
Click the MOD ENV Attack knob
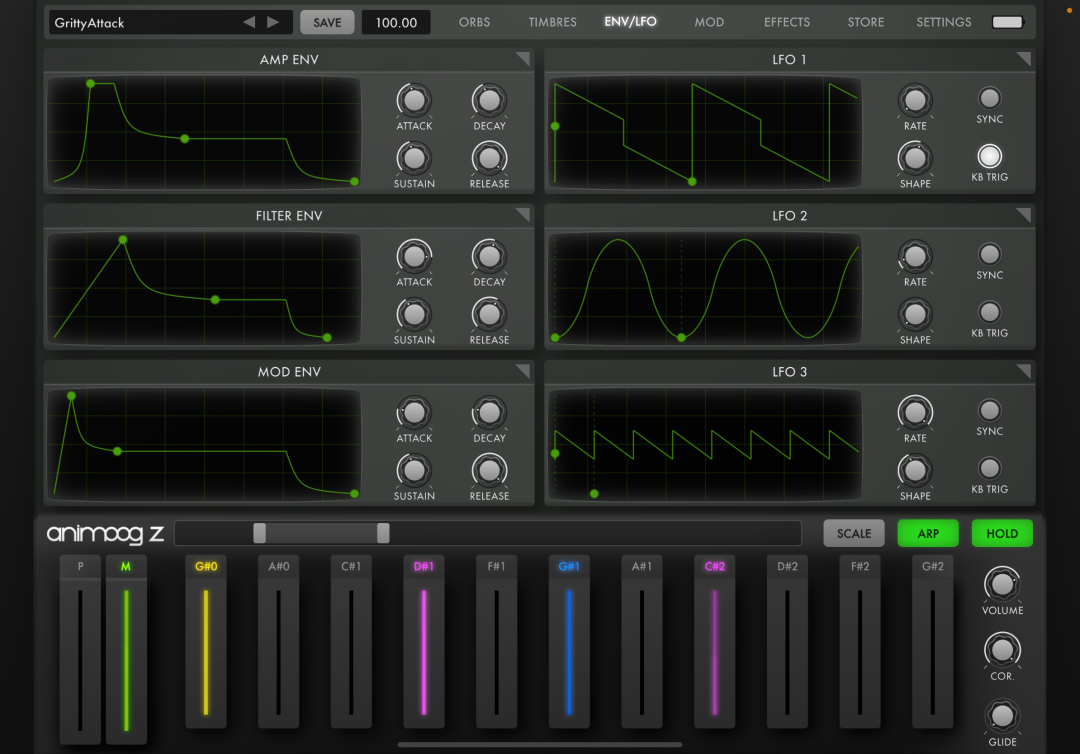tap(414, 413)
